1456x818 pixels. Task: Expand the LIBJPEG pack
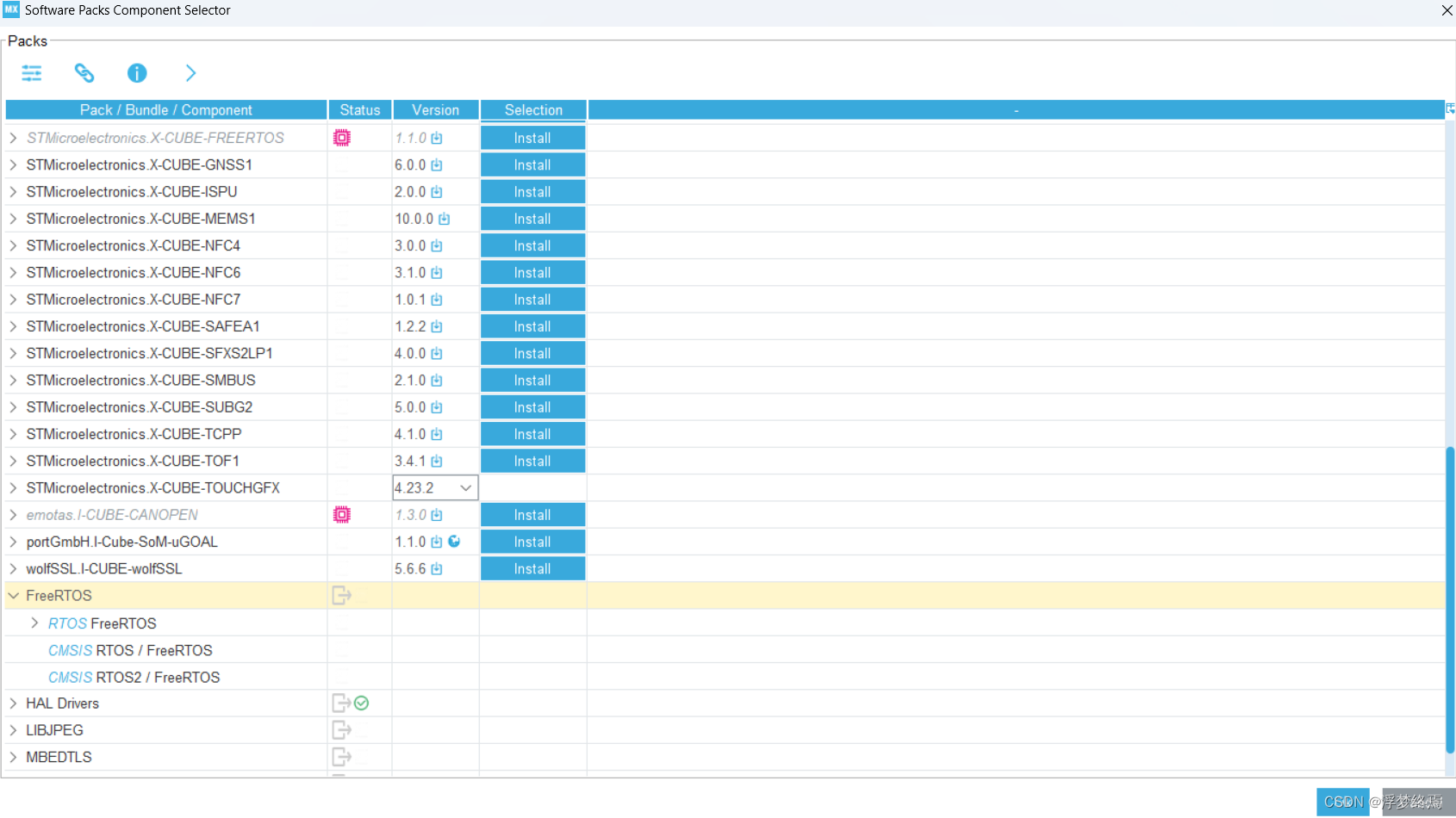click(x=14, y=730)
